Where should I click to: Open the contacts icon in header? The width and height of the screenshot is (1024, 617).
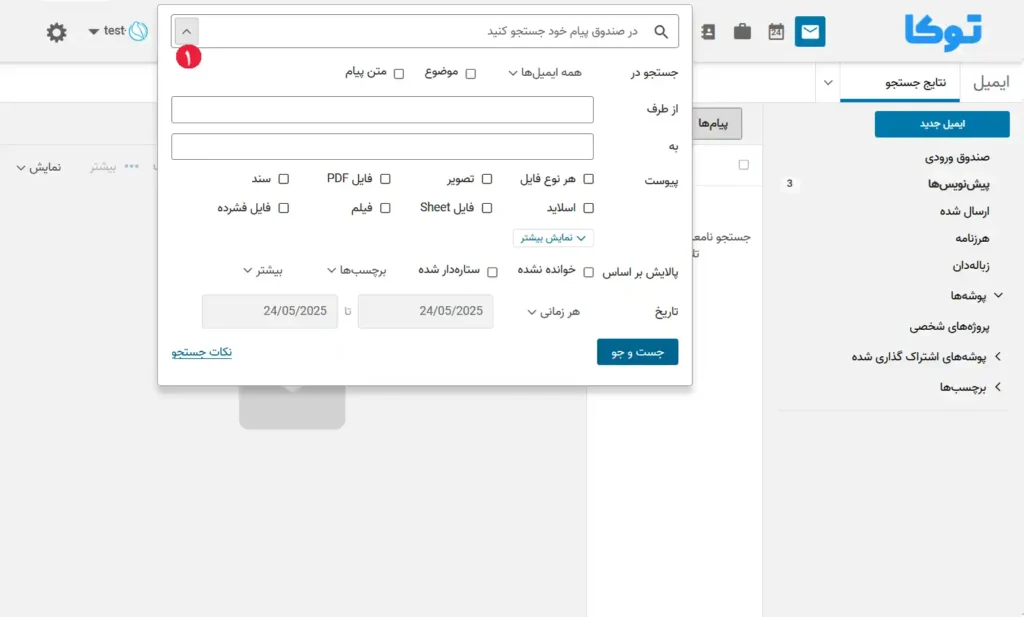[708, 31]
